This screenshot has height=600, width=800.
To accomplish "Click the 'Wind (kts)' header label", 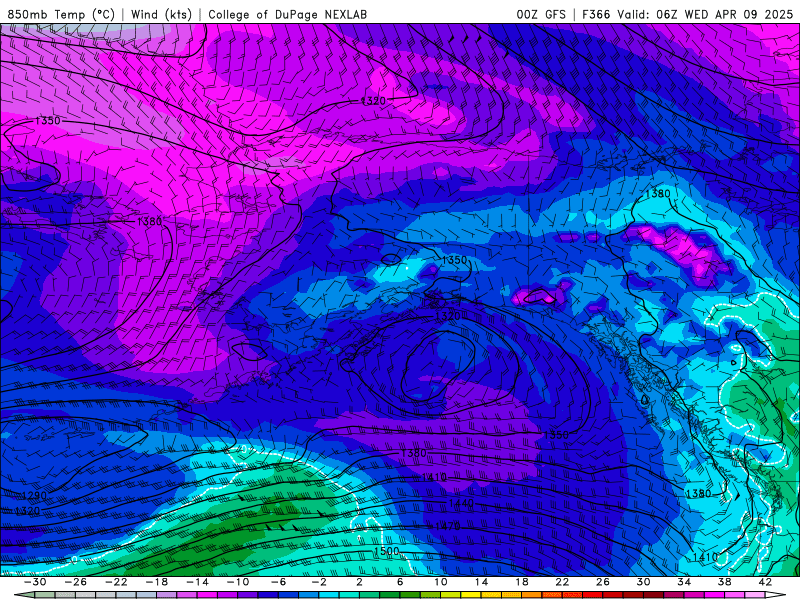I will [161, 14].
